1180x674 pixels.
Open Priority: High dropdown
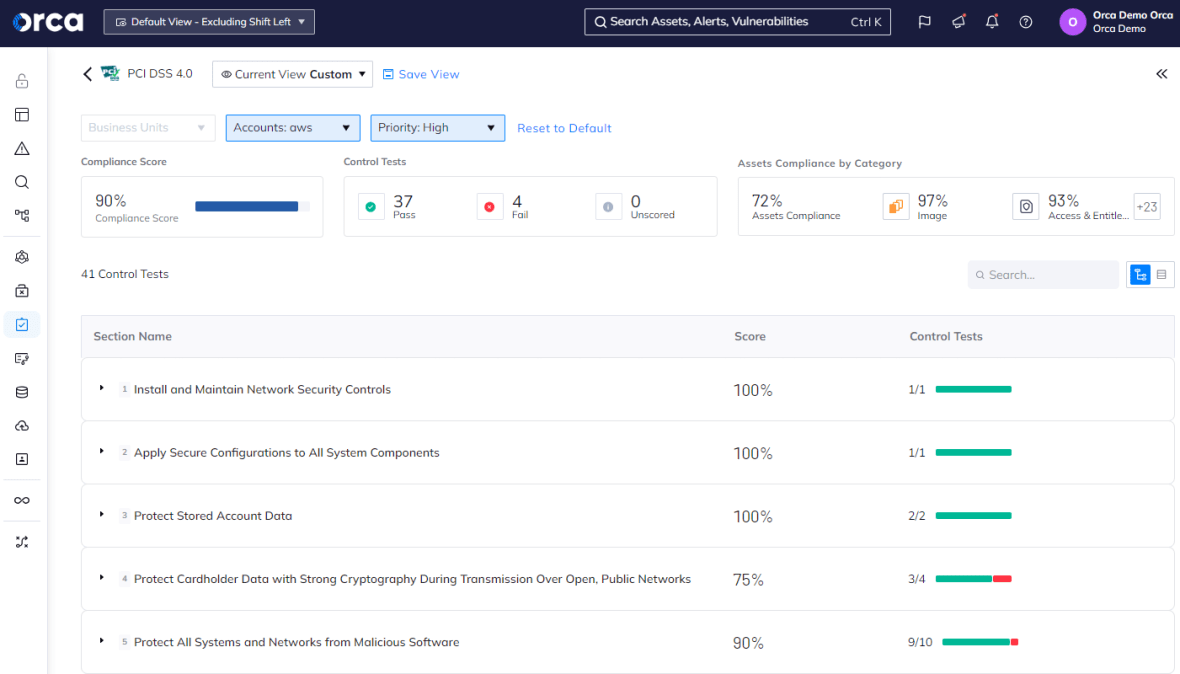[x=437, y=128]
